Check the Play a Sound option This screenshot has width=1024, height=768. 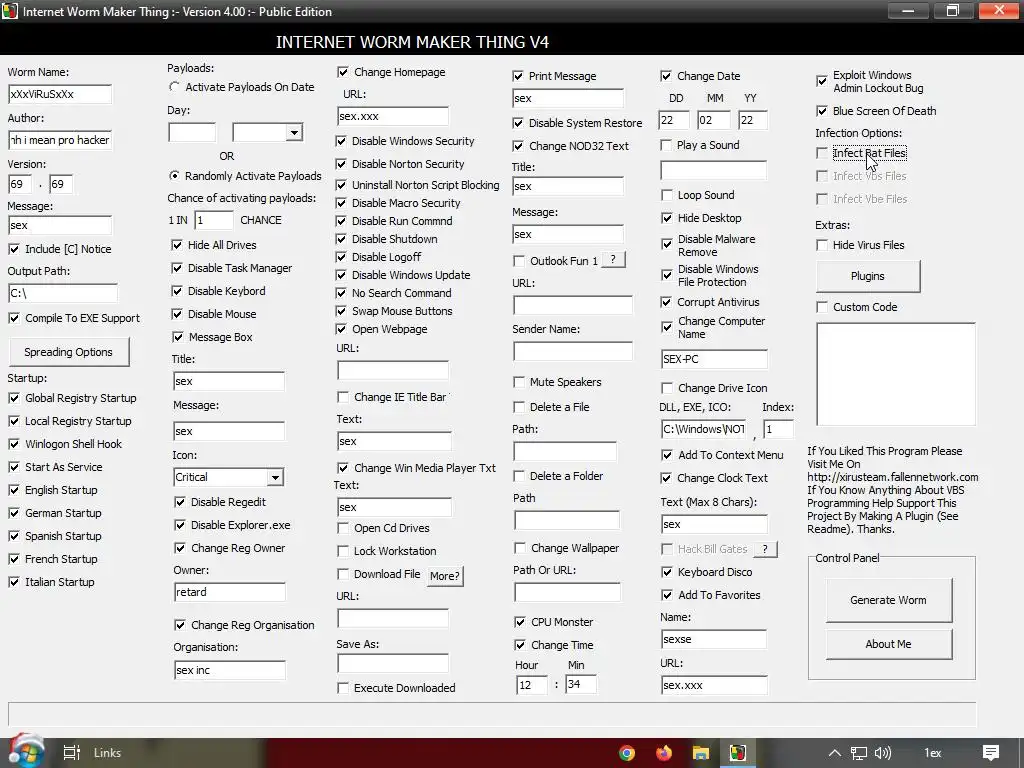(666, 145)
